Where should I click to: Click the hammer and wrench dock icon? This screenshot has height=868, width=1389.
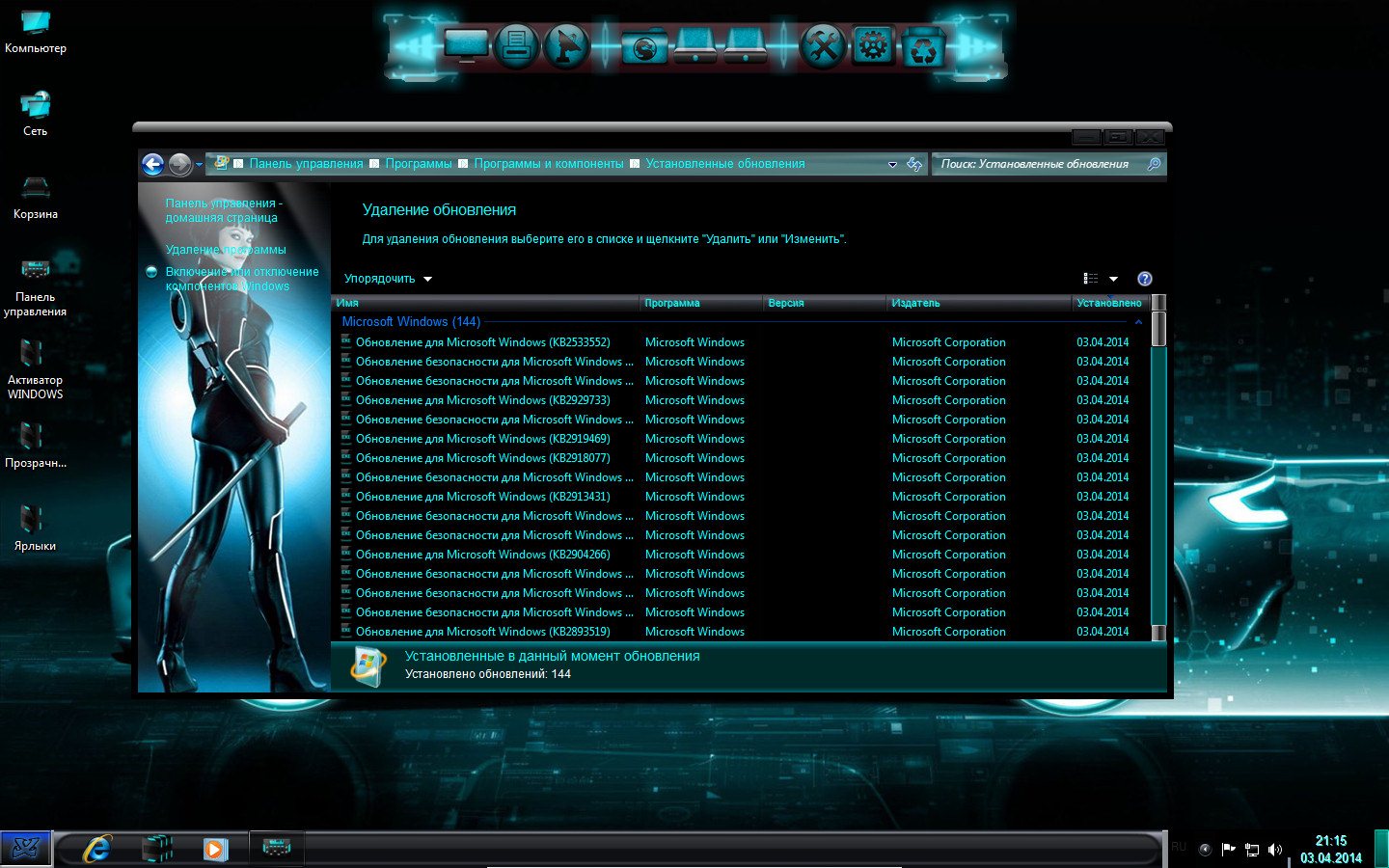tap(823, 45)
